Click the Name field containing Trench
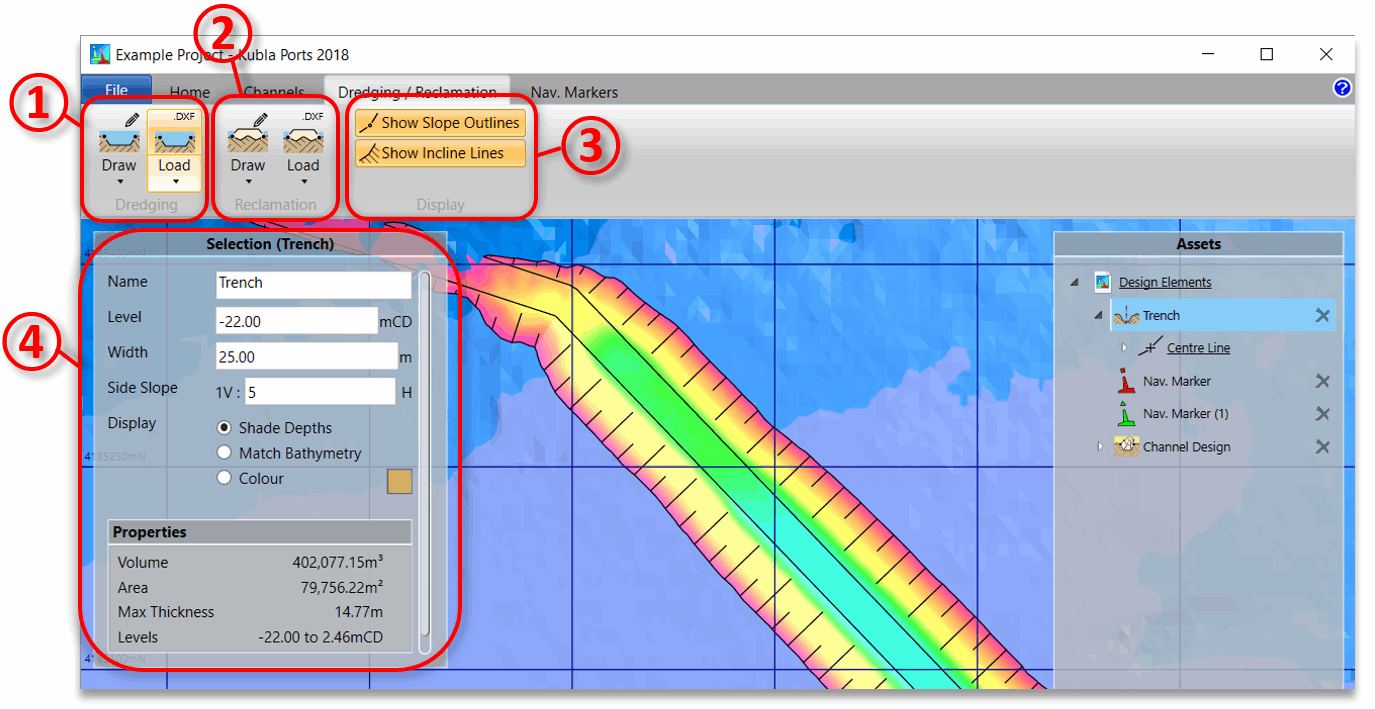This screenshot has width=1375, height=709. point(313,284)
